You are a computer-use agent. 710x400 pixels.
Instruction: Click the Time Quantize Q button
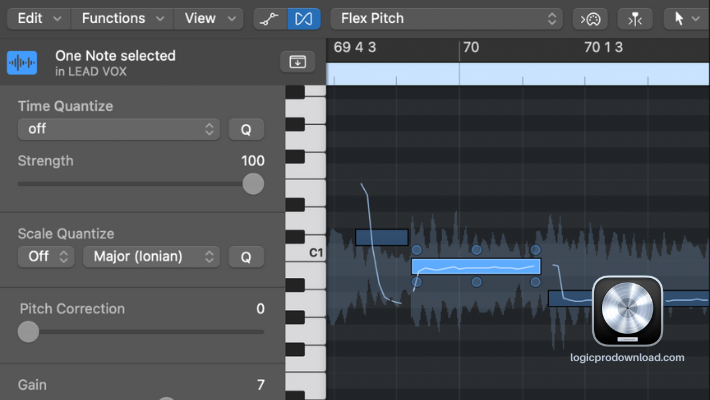(246, 130)
